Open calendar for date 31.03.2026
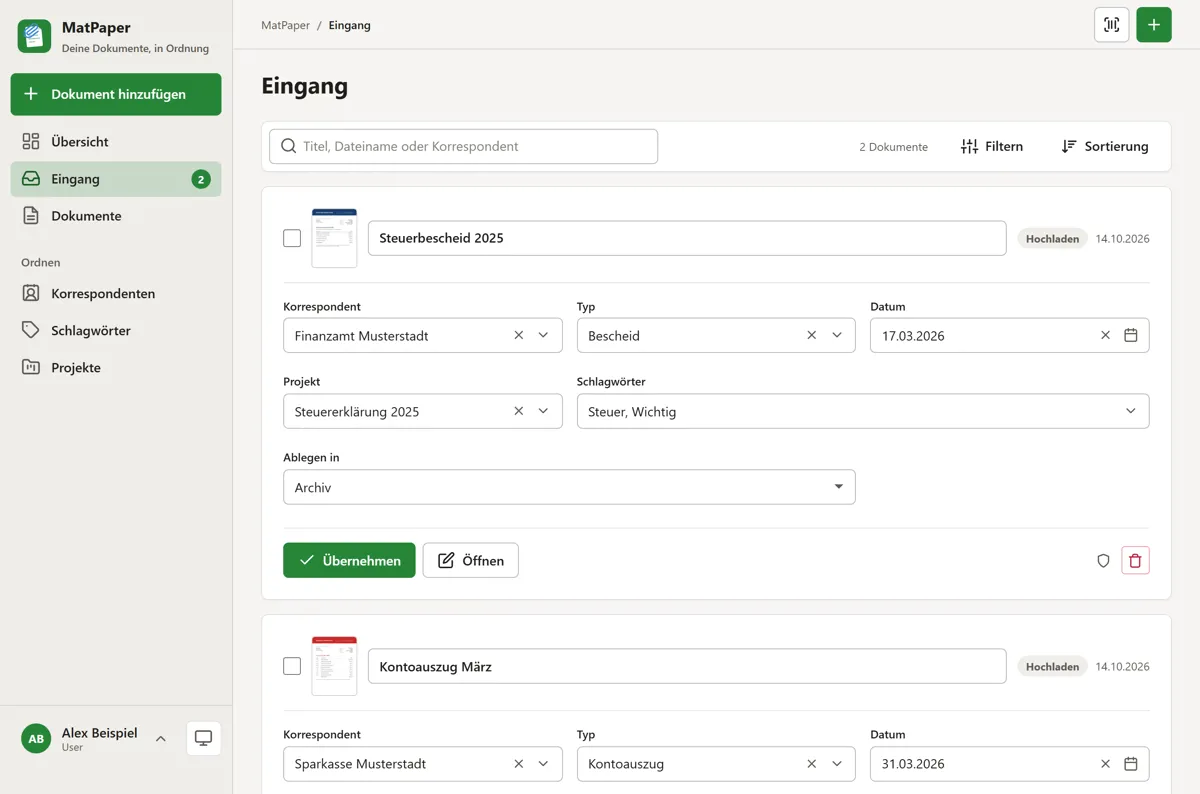This screenshot has height=794, width=1200. click(x=1131, y=763)
